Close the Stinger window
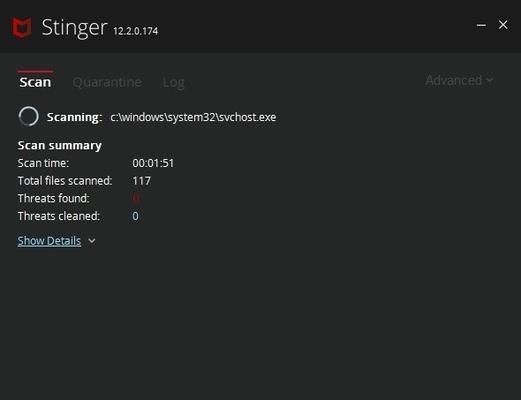 (x=503, y=25)
